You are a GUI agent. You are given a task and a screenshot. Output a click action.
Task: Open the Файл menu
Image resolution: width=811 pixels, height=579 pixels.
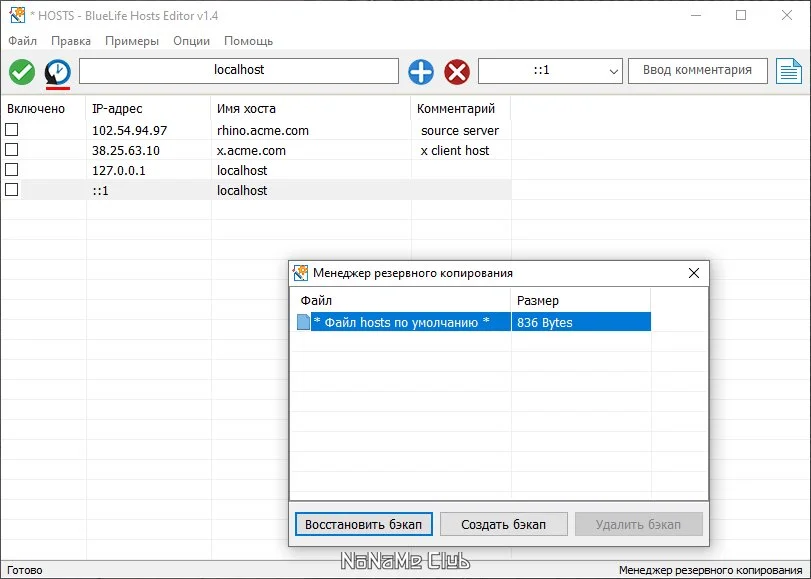(x=22, y=41)
